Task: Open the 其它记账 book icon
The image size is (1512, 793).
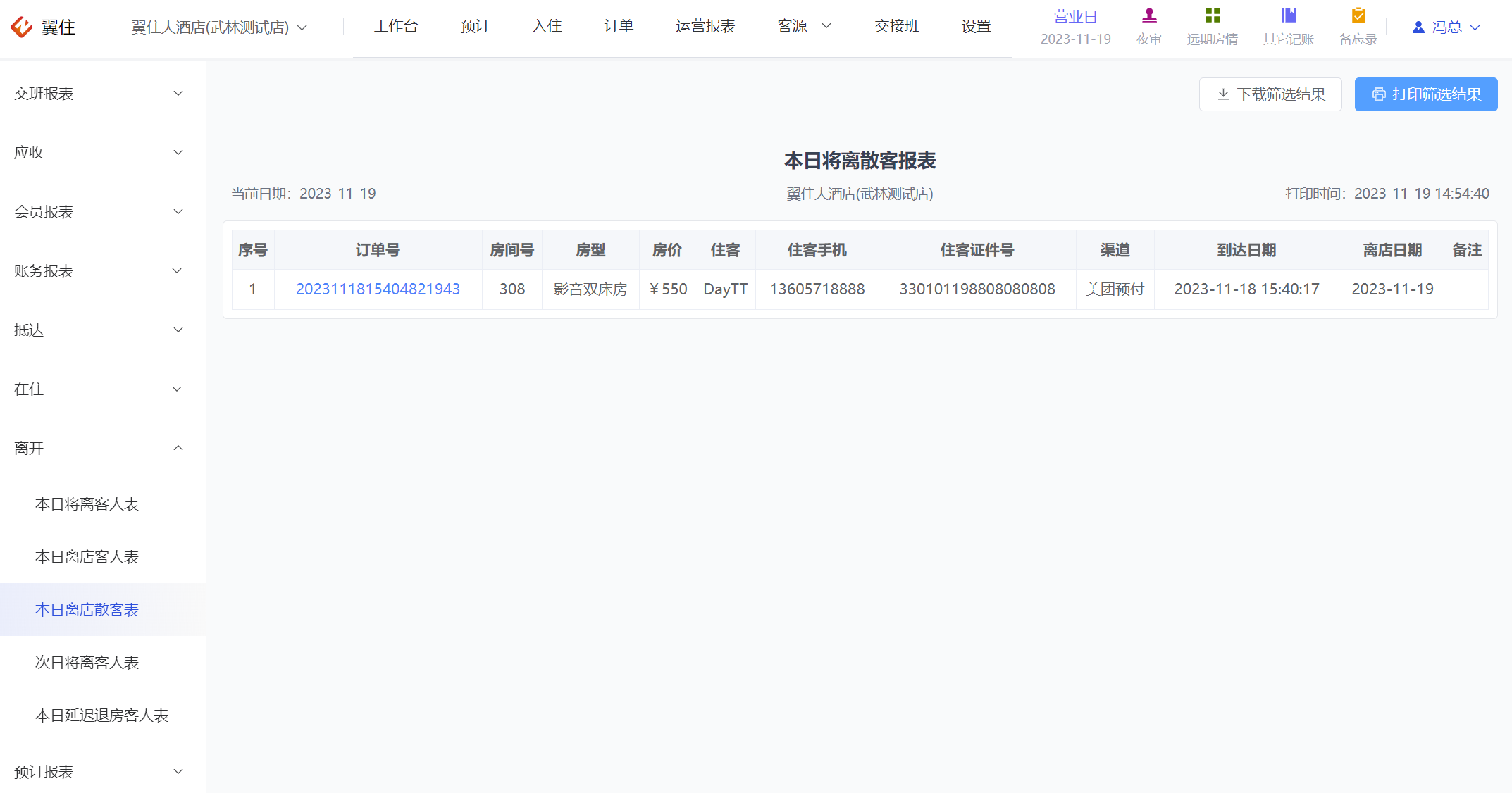Action: pyautogui.click(x=1289, y=15)
